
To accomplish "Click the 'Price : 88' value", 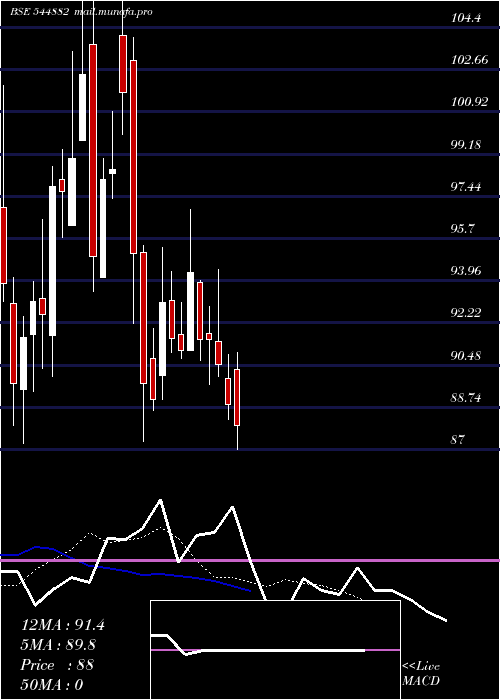I will click(57, 665).
